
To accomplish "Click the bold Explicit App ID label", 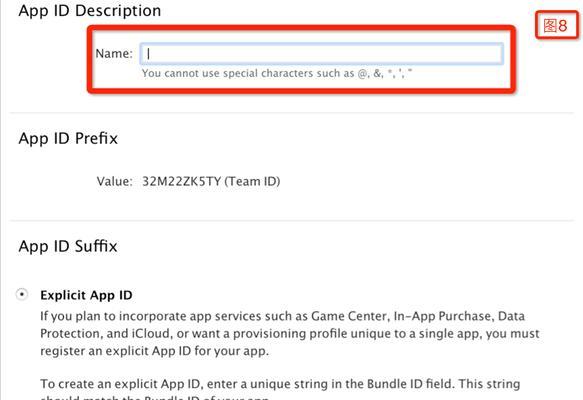I will coord(86,295).
